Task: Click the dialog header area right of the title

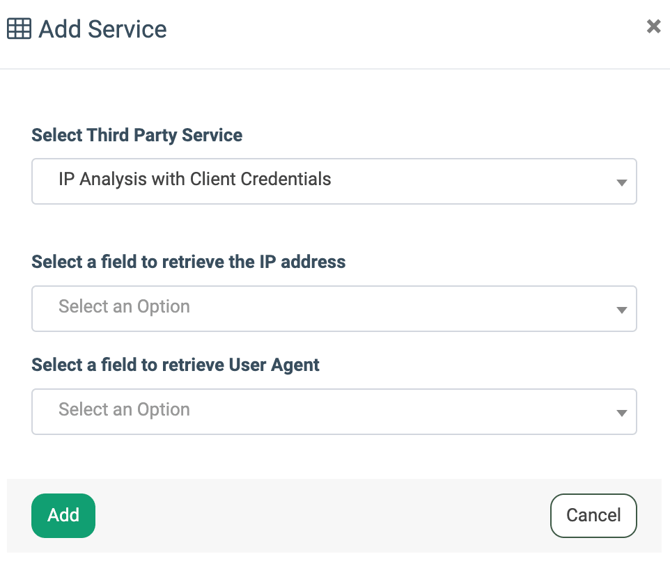Action: (400, 30)
